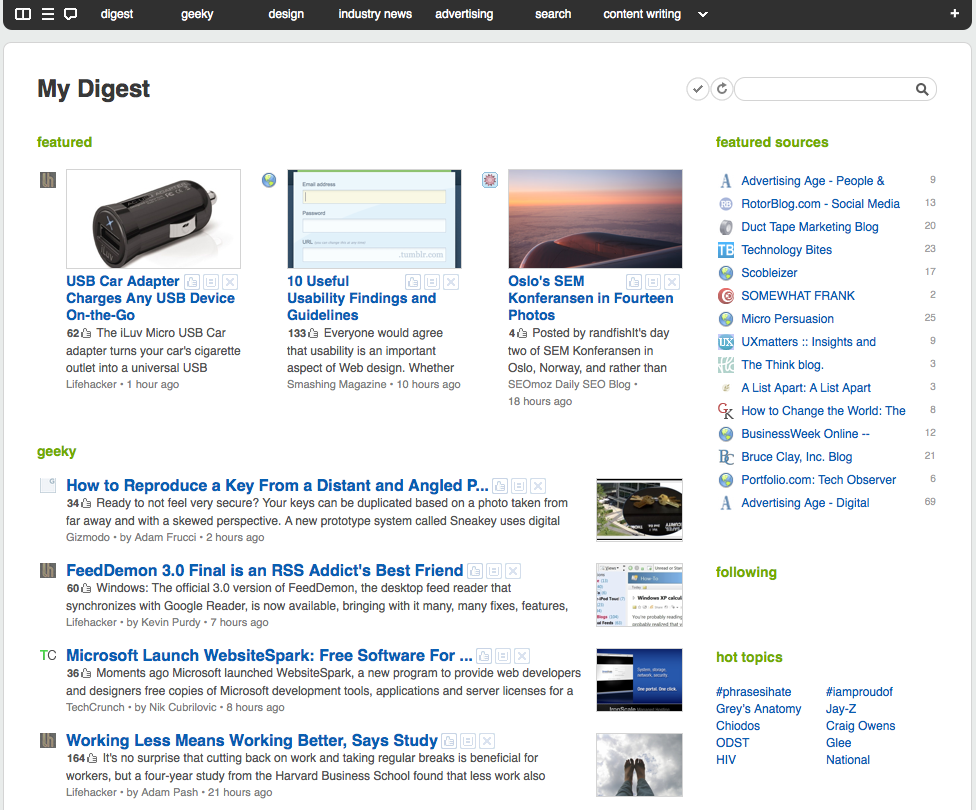Dismiss the 10 Useful Usability article

[451, 282]
